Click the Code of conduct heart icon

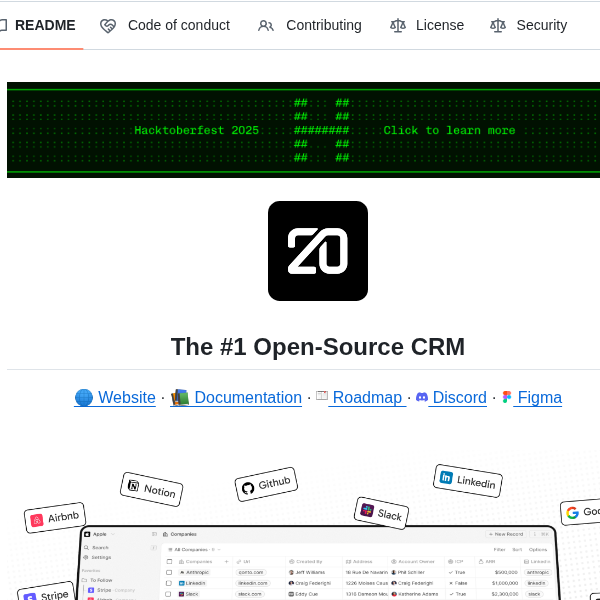108,26
